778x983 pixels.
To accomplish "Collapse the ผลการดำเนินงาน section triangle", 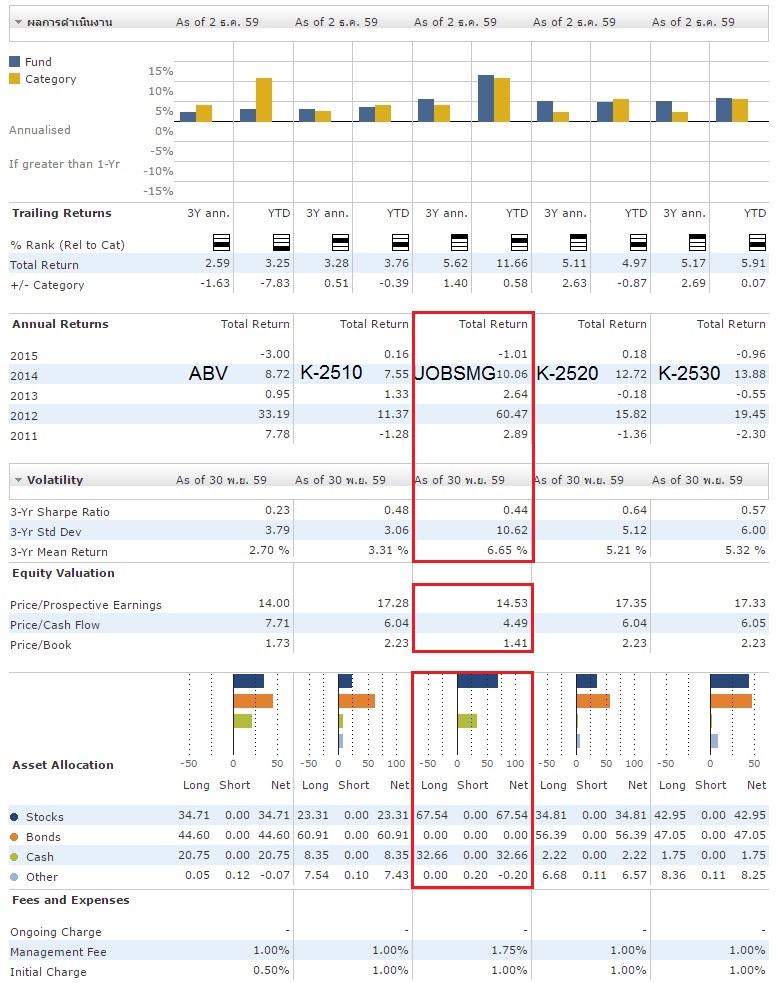I will click(18, 22).
